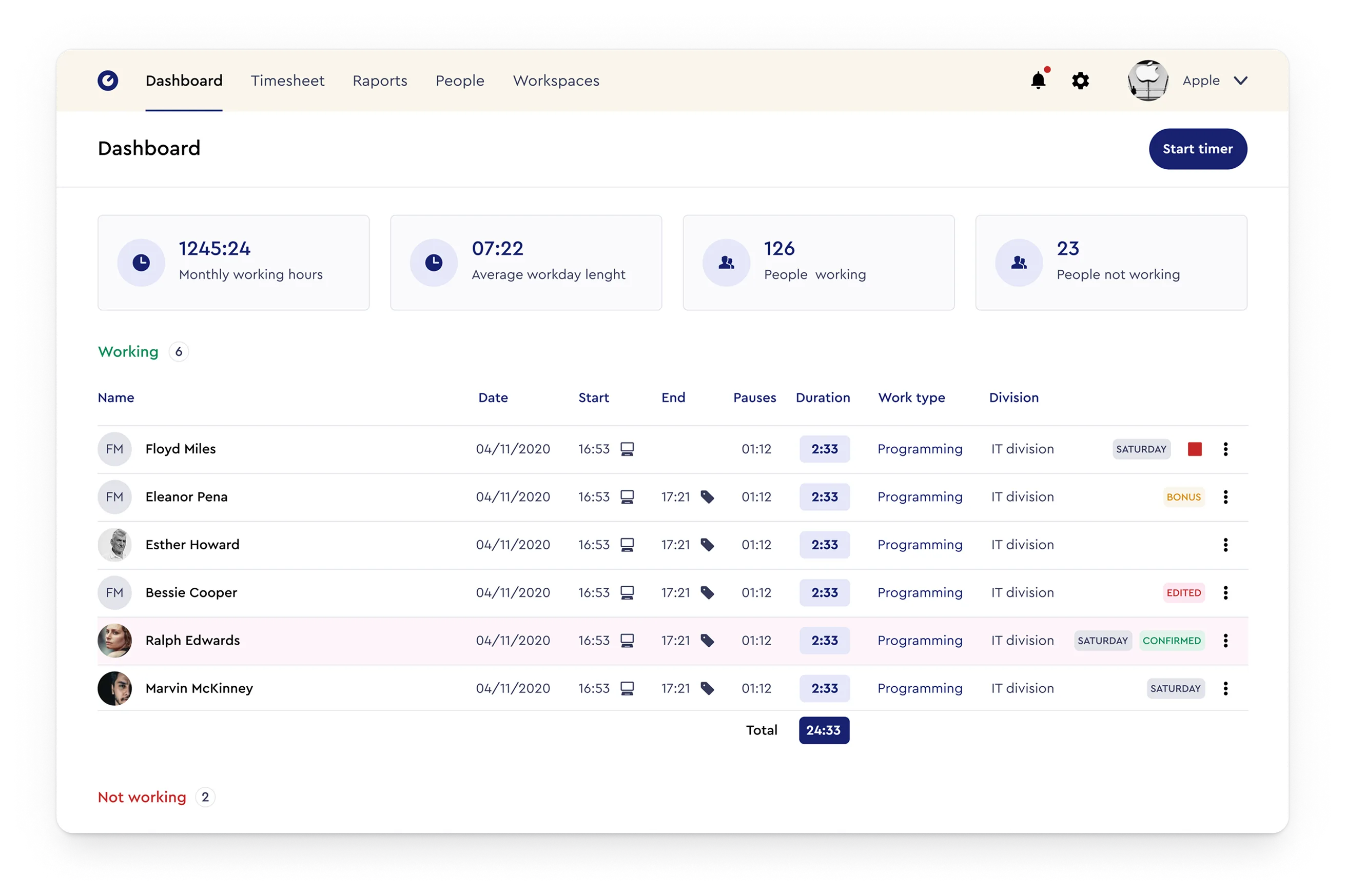Click Marvin McKinney IT division cell
The width and height of the screenshot is (1345, 896).
click(x=1022, y=689)
